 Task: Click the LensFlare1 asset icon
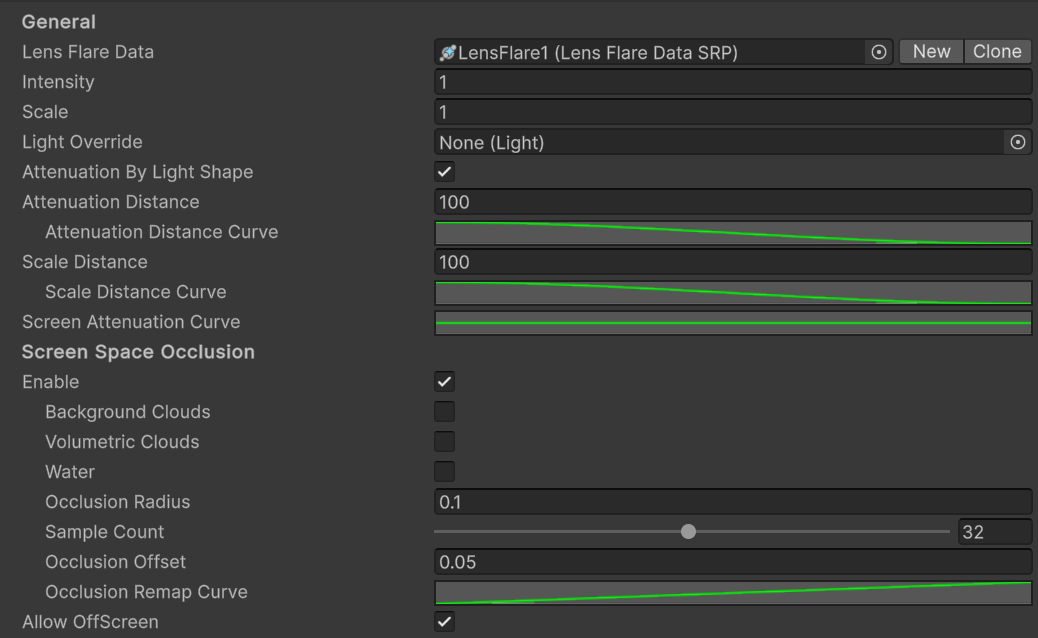point(448,52)
